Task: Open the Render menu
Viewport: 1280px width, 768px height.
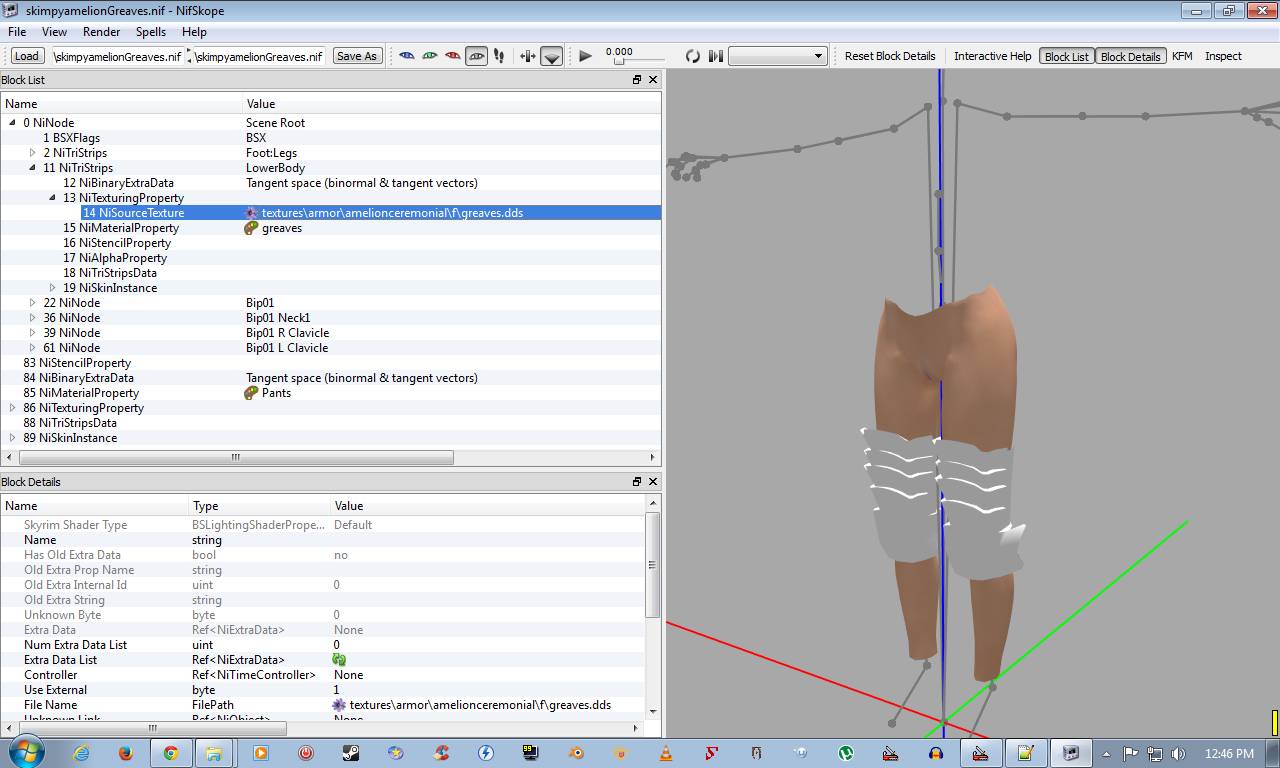Action: pyautogui.click(x=102, y=32)
